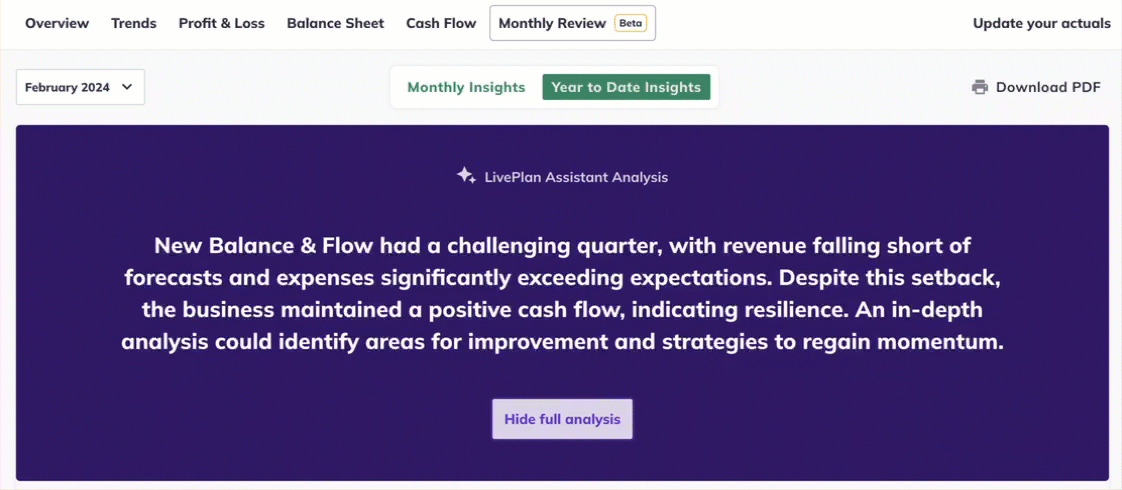Click the chevron arrow next to February 2024
The image size is (1122, 490).
pyautogui.click(x=127, y=87)
